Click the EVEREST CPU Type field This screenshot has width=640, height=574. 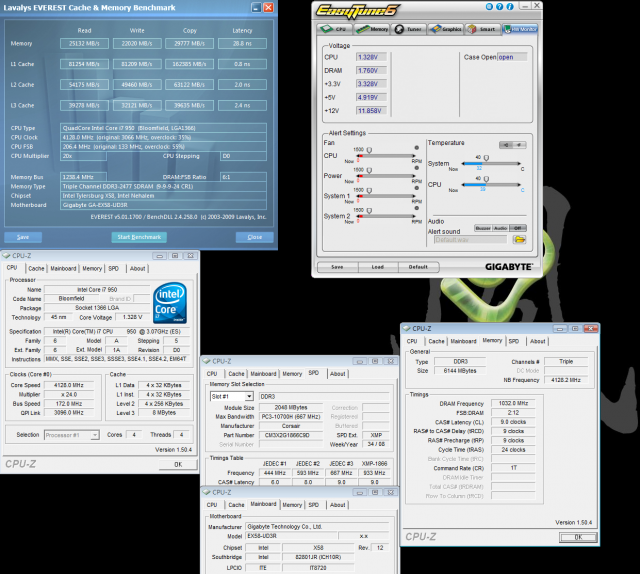(x=163, y=128)
